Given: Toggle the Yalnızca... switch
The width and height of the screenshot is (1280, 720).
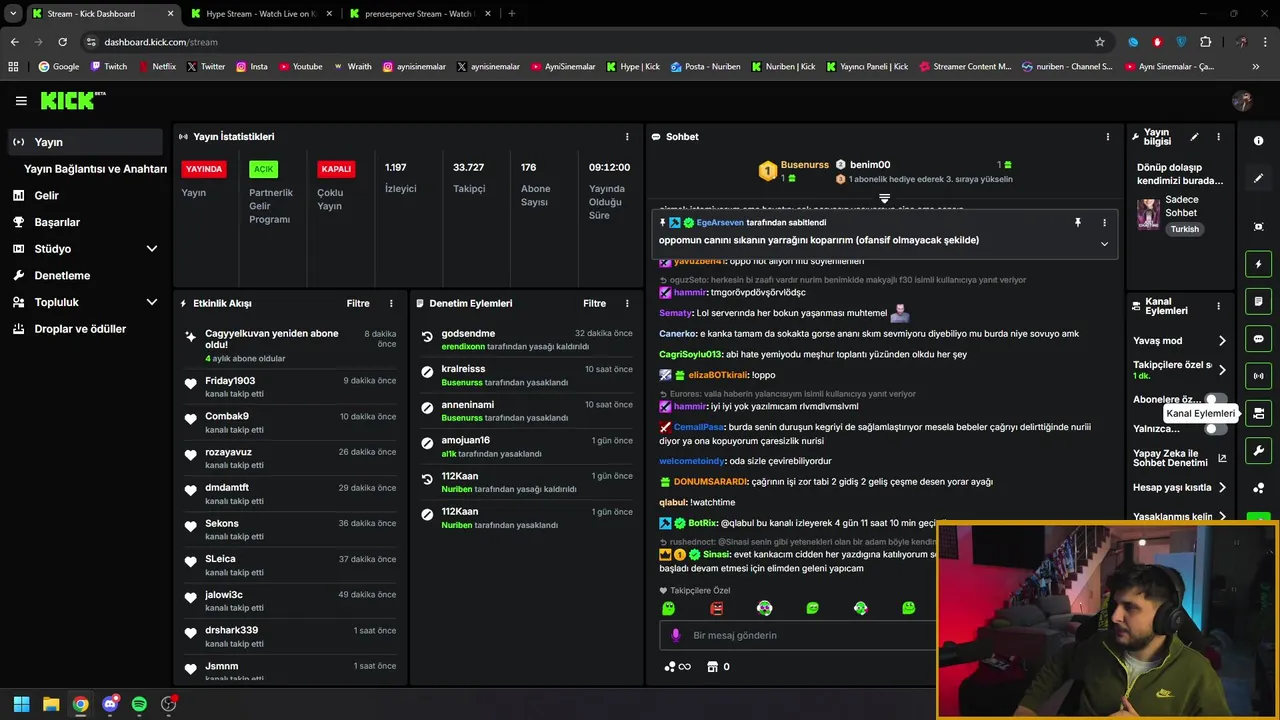Looking at the screenshot, I should click(1215, 429).
